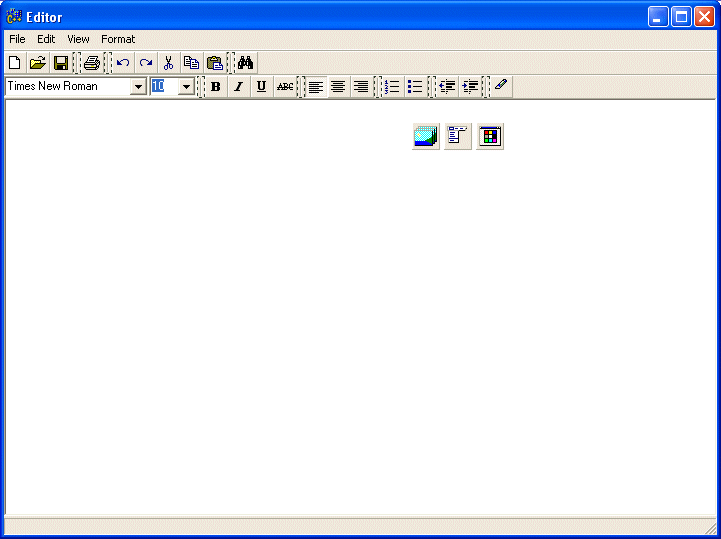Save the document with the floppy disk icon
The image size is (721, 539).
coord(61,63)
